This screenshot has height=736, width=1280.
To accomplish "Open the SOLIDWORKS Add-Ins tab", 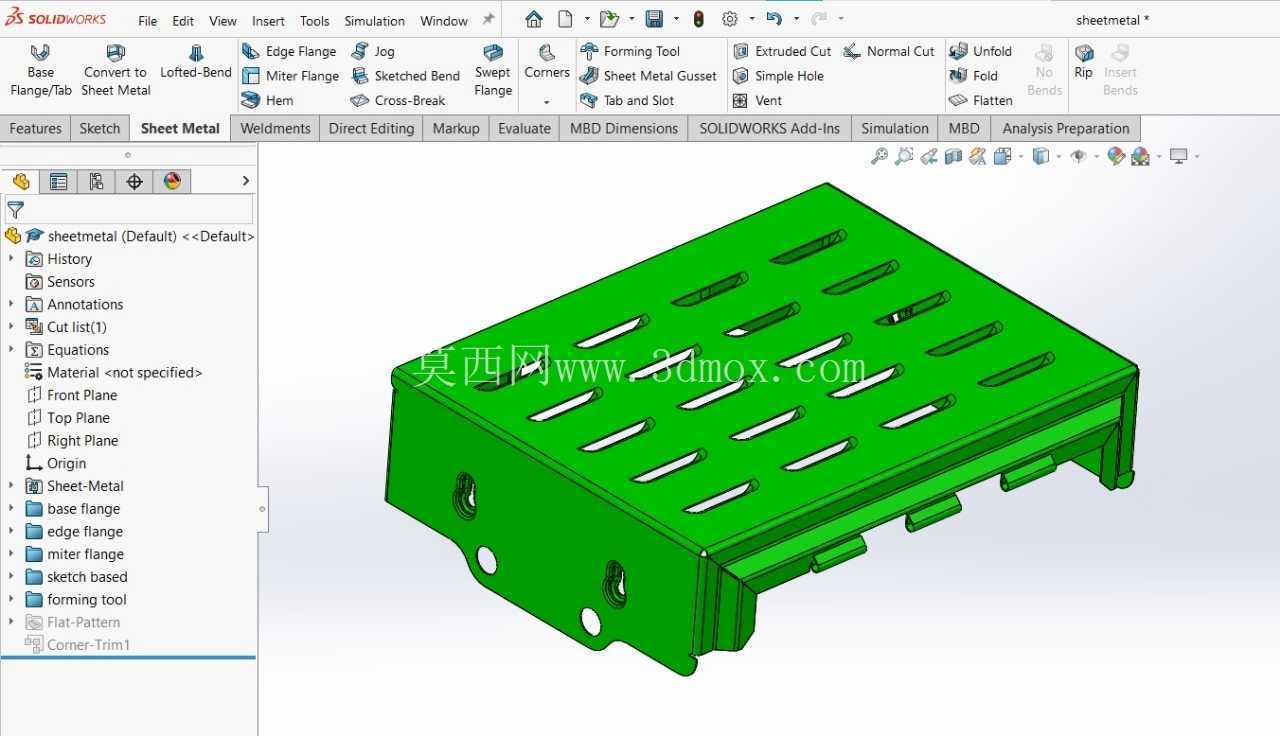I will [x=769, y=128].
